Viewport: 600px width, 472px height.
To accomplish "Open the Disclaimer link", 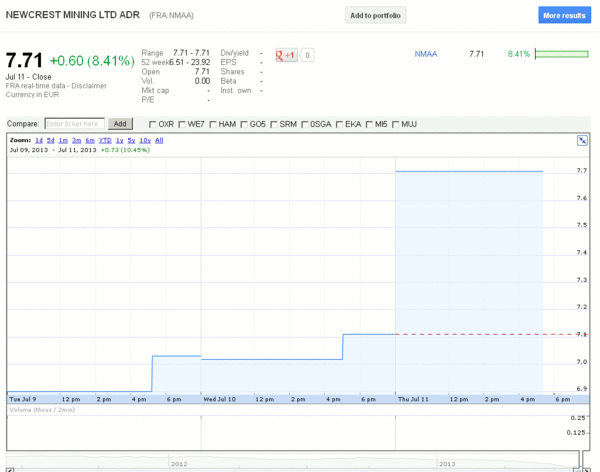I will coord(89,86).
